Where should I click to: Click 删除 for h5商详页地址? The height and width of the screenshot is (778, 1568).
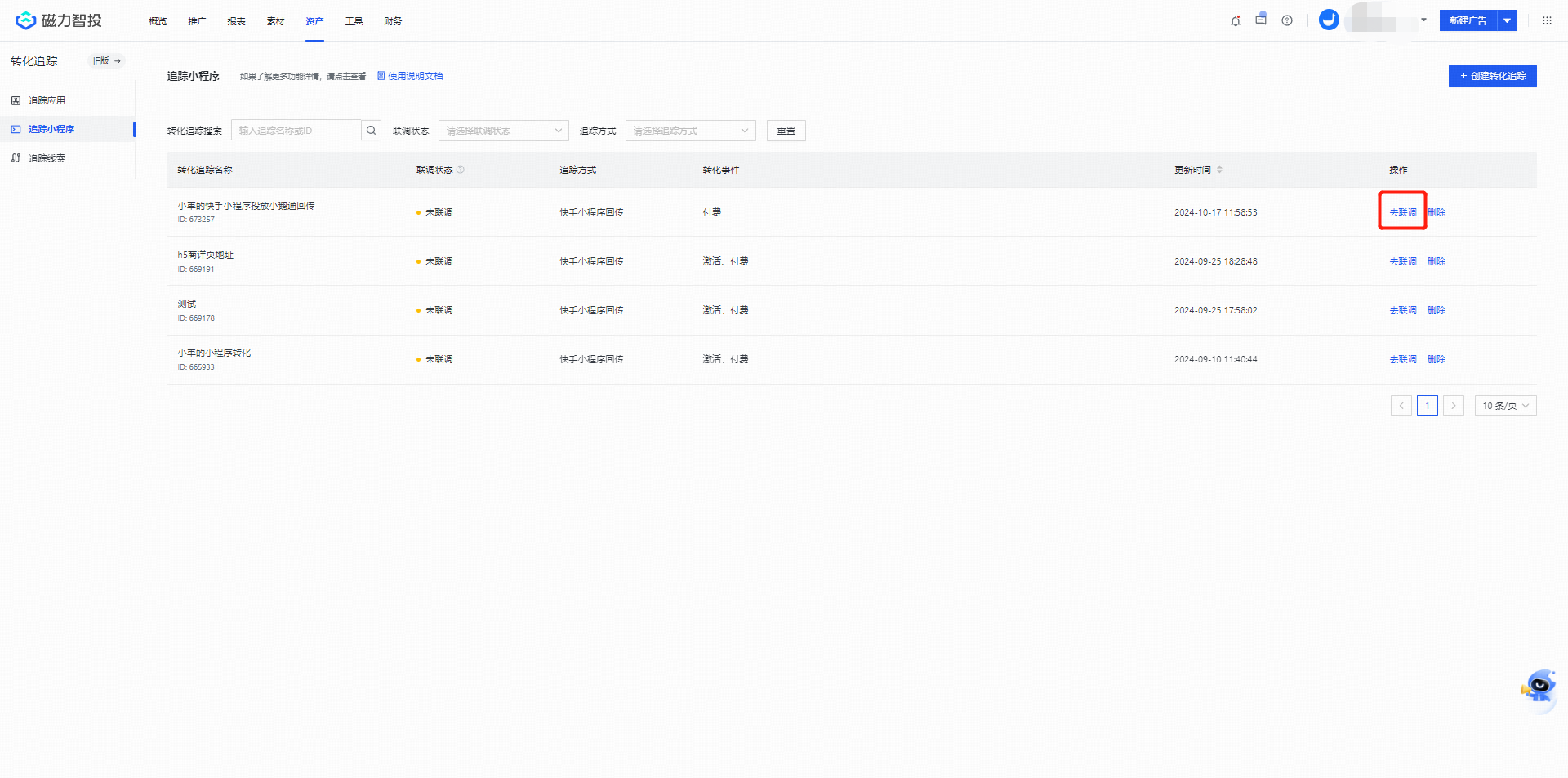(x=1437, y=261)
